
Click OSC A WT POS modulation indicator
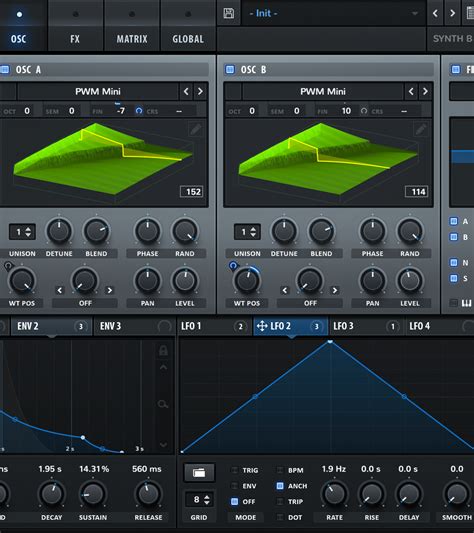point(8,266)
